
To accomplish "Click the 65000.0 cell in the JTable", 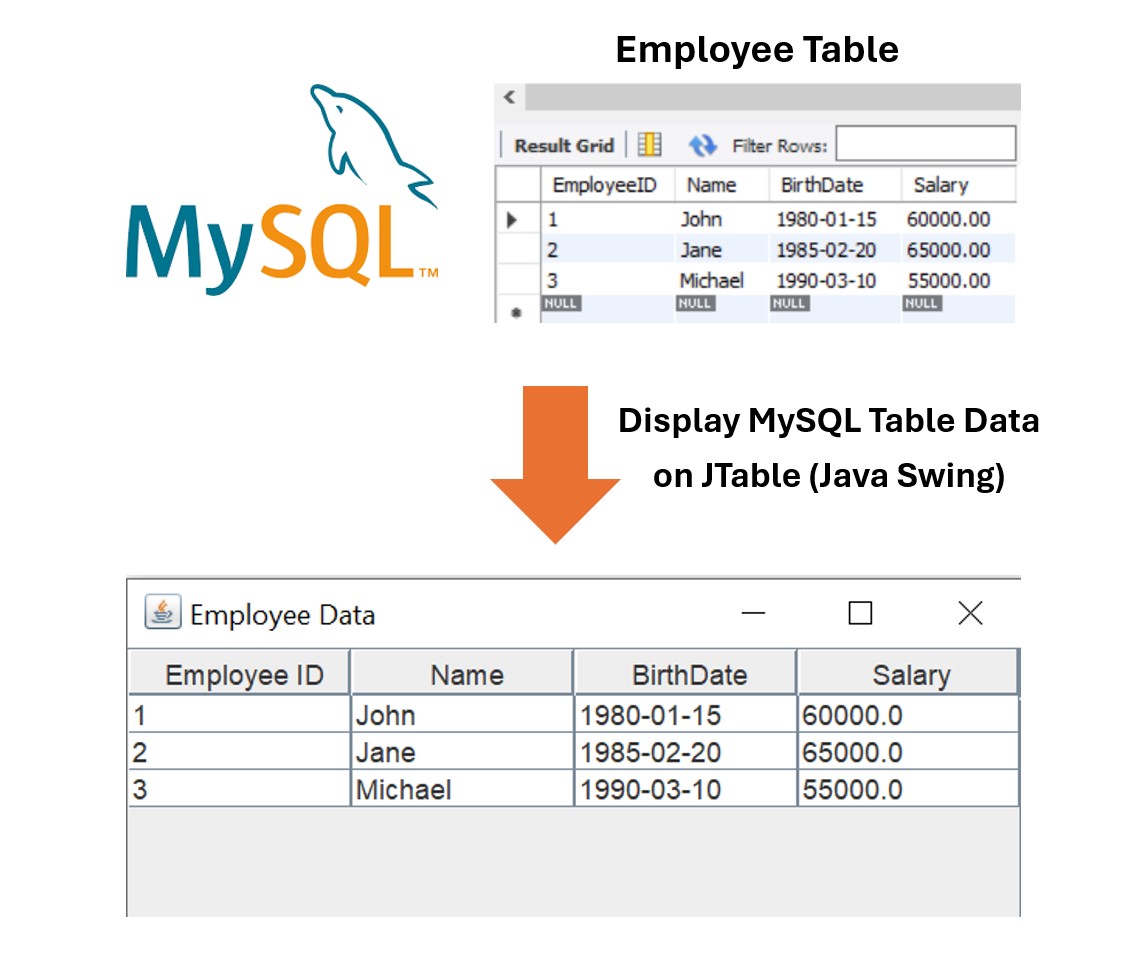I will point(908,752).
